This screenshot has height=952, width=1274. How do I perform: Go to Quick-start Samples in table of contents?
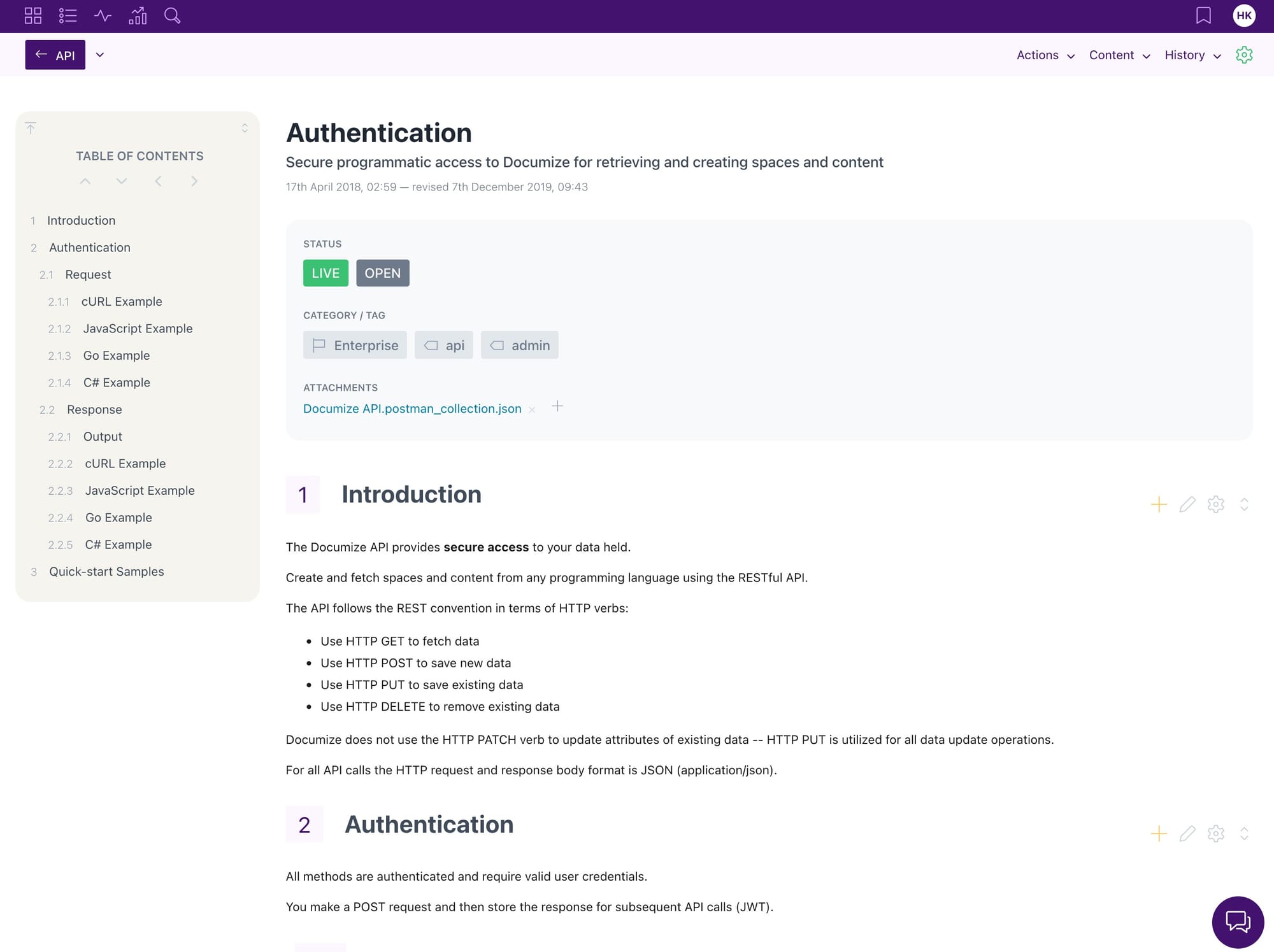tap(106, 572)
